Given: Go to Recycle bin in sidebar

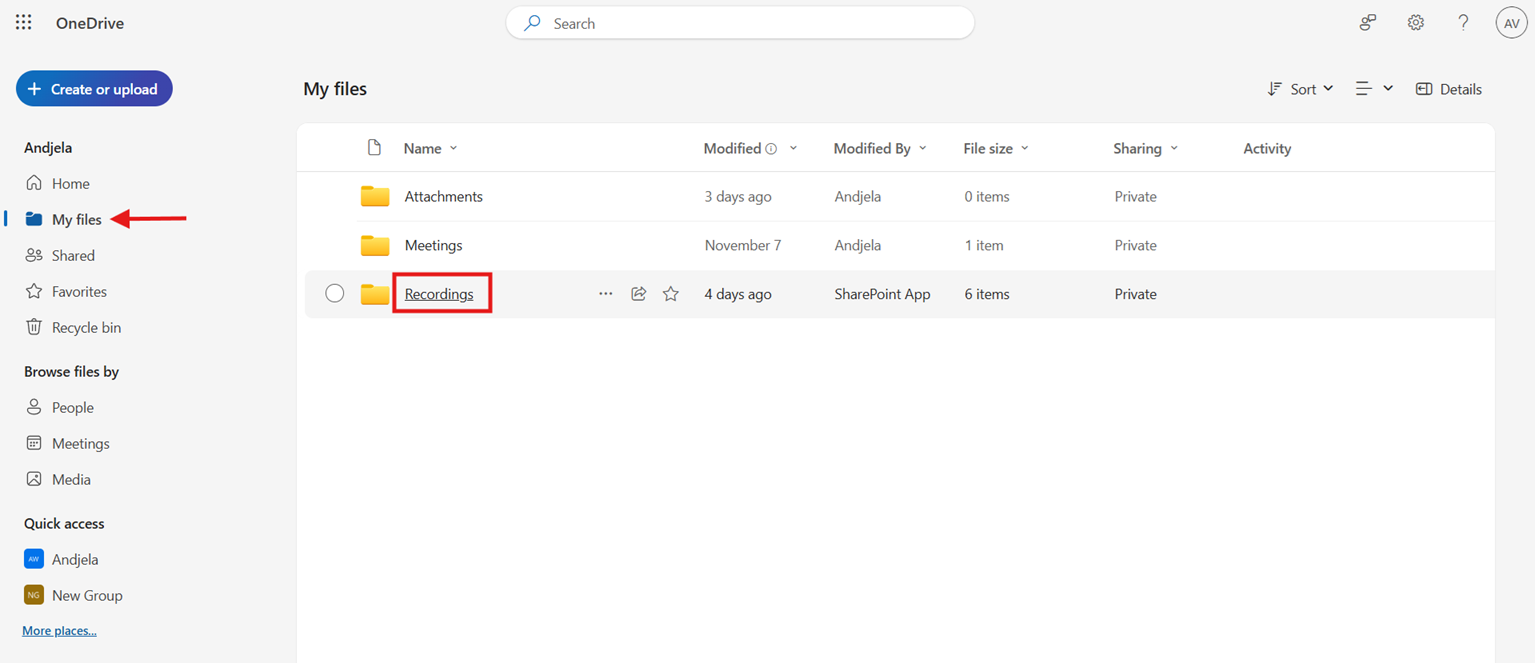Looking at the screenshot, I should click(86, 327).
